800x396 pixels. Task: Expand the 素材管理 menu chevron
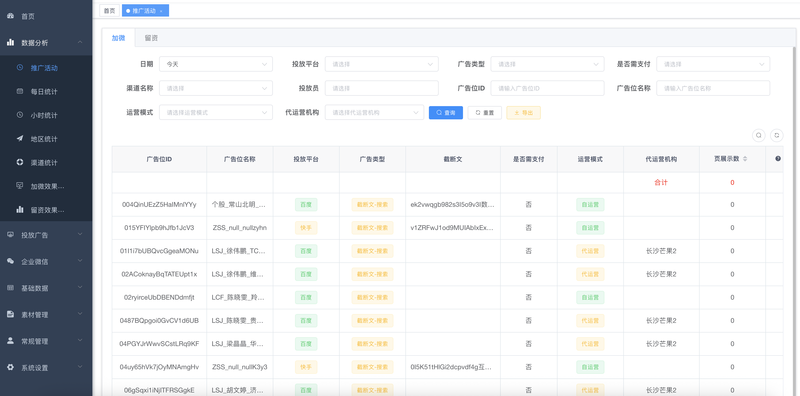[80, 314]
